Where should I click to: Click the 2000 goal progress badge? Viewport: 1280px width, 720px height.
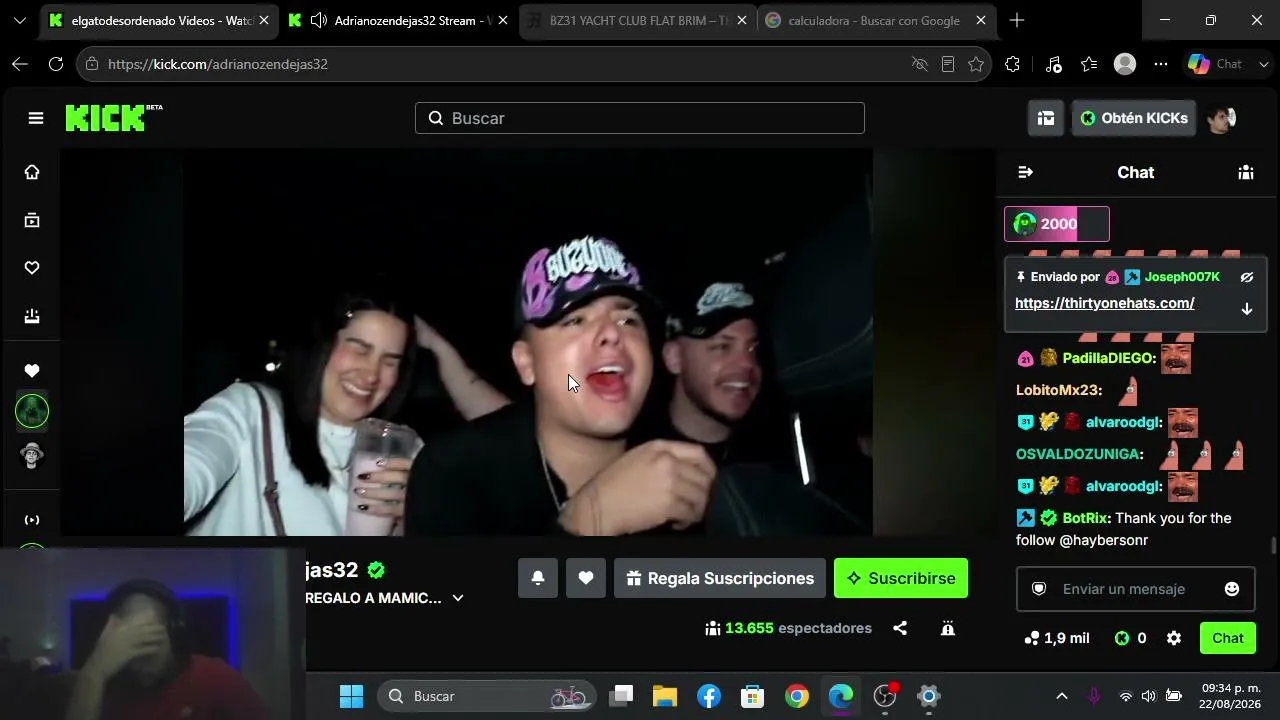(x=1057, y=224)
